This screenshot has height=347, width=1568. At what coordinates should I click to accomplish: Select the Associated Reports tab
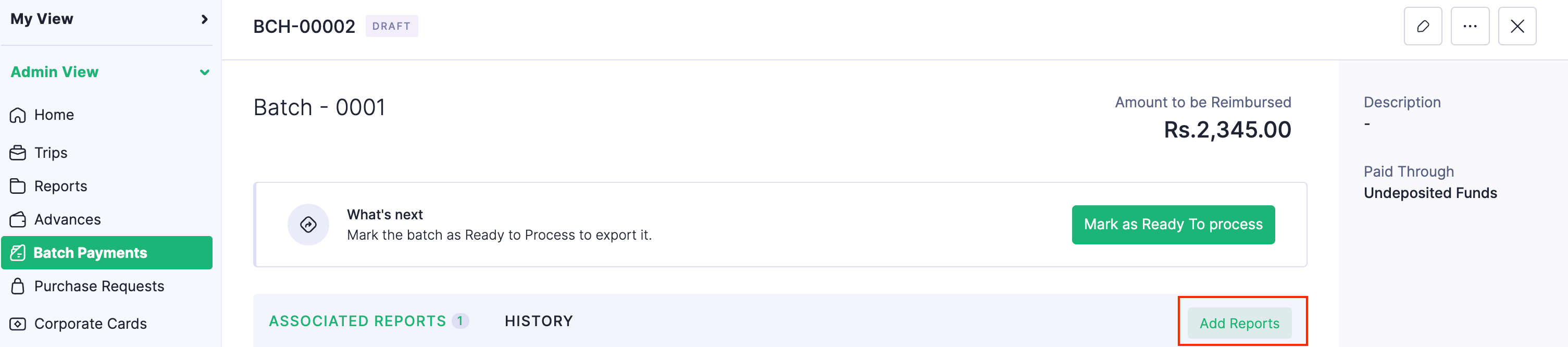pos(357,321)
